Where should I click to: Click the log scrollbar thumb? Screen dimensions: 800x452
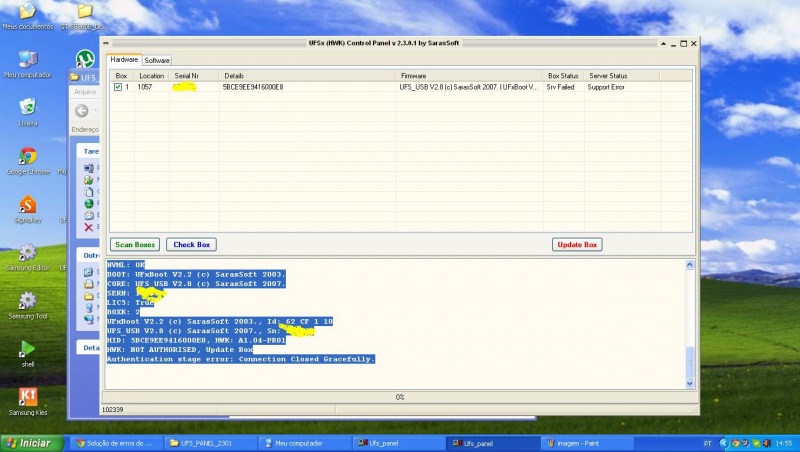click(x=690, y=362)
